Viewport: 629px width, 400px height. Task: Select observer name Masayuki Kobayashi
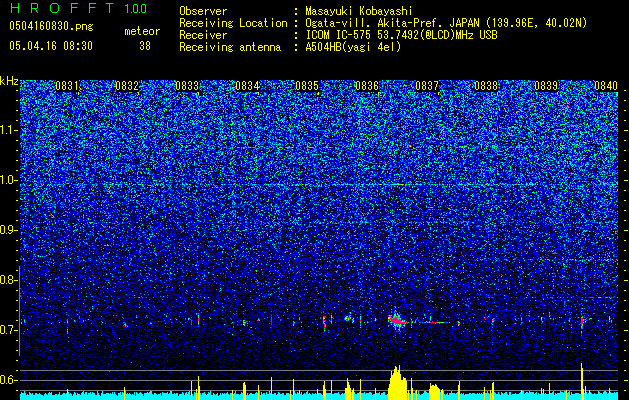point(359,11)
